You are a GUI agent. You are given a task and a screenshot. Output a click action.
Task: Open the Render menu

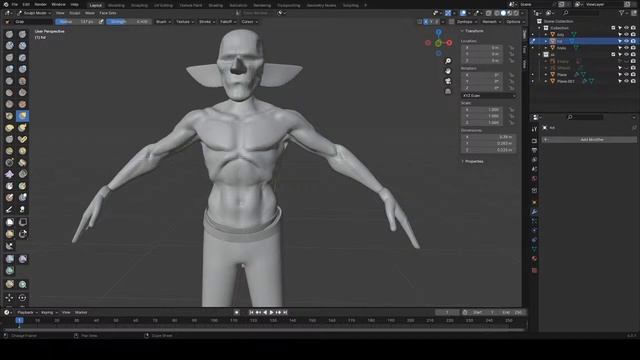pos(40,4)
